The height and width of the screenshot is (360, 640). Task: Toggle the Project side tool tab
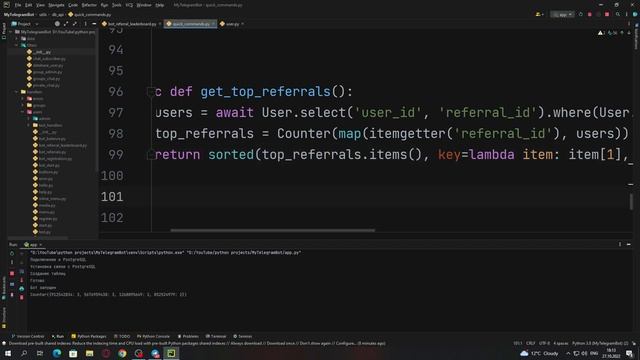tap(4, 31)
